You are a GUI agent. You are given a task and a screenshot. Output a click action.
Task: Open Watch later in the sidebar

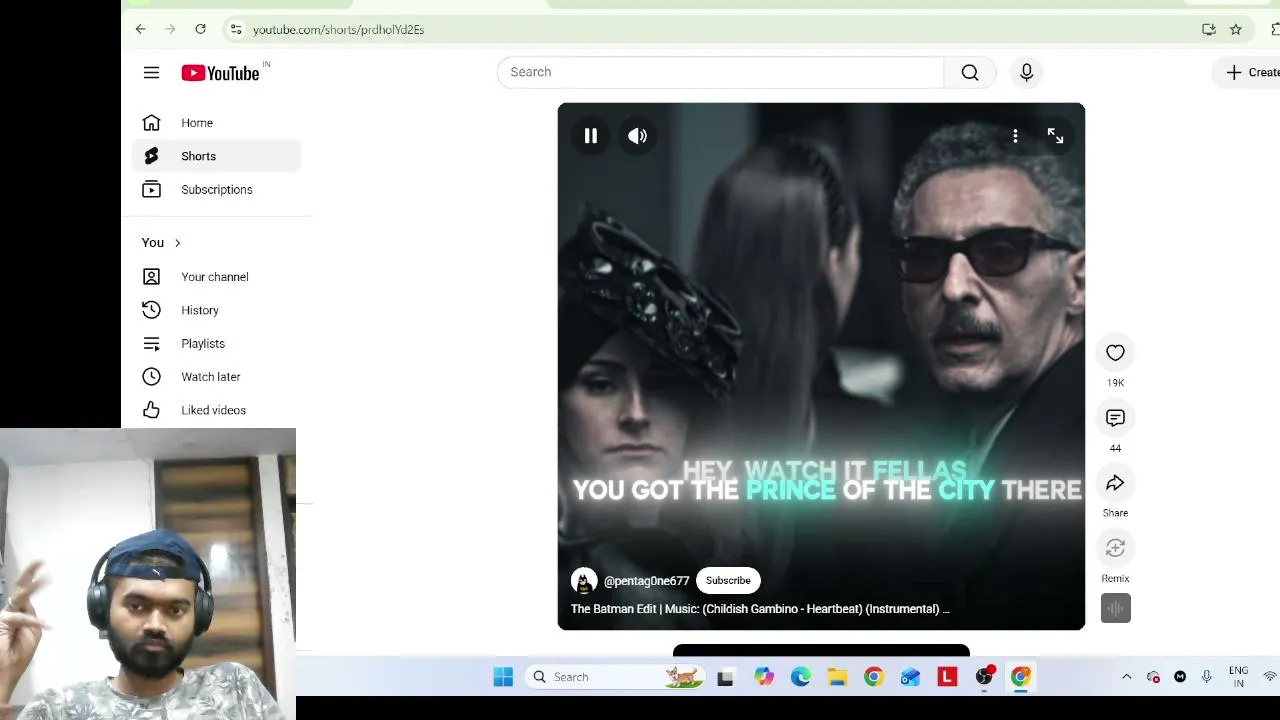[216, 377]
